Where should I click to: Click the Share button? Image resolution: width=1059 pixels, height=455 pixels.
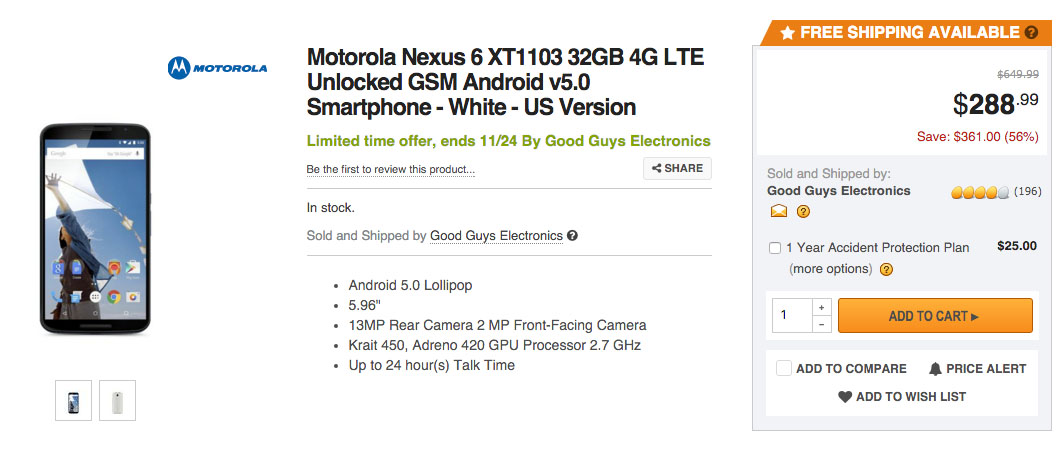pyautogui.click(x=677, y=168)
